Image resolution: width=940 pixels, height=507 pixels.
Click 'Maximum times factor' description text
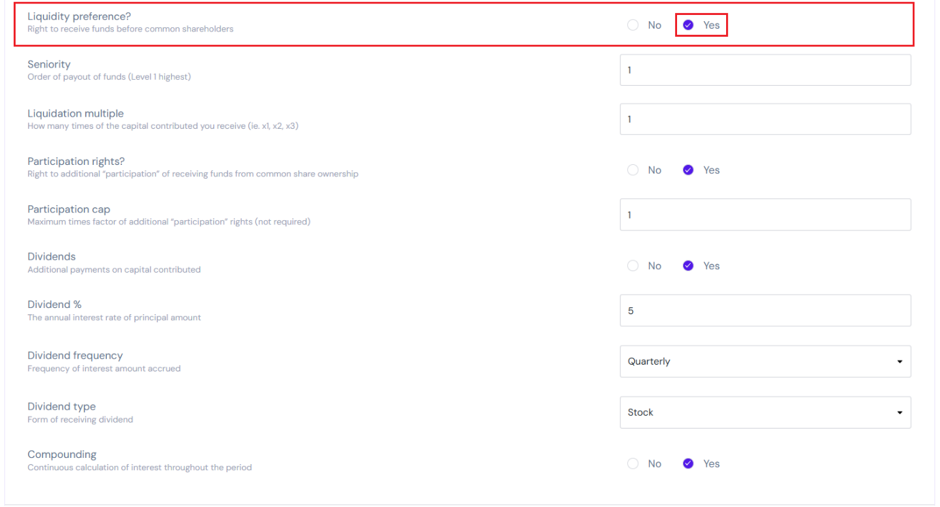[x=169, y=222]
